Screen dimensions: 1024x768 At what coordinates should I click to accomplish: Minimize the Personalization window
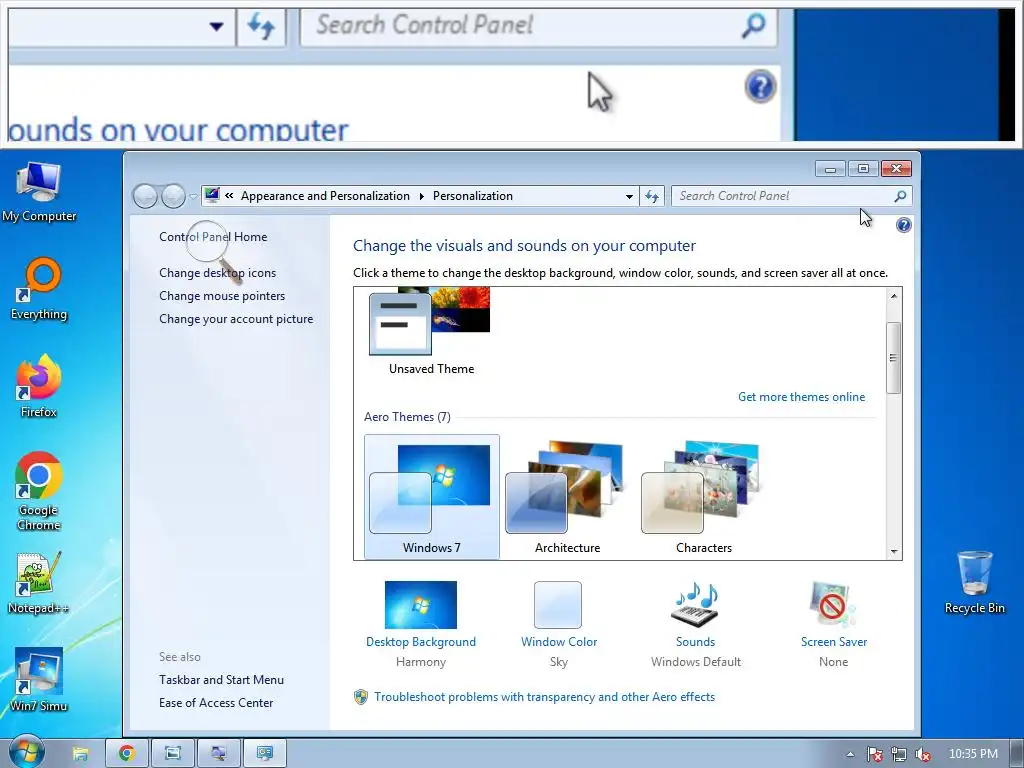point(830,169)
